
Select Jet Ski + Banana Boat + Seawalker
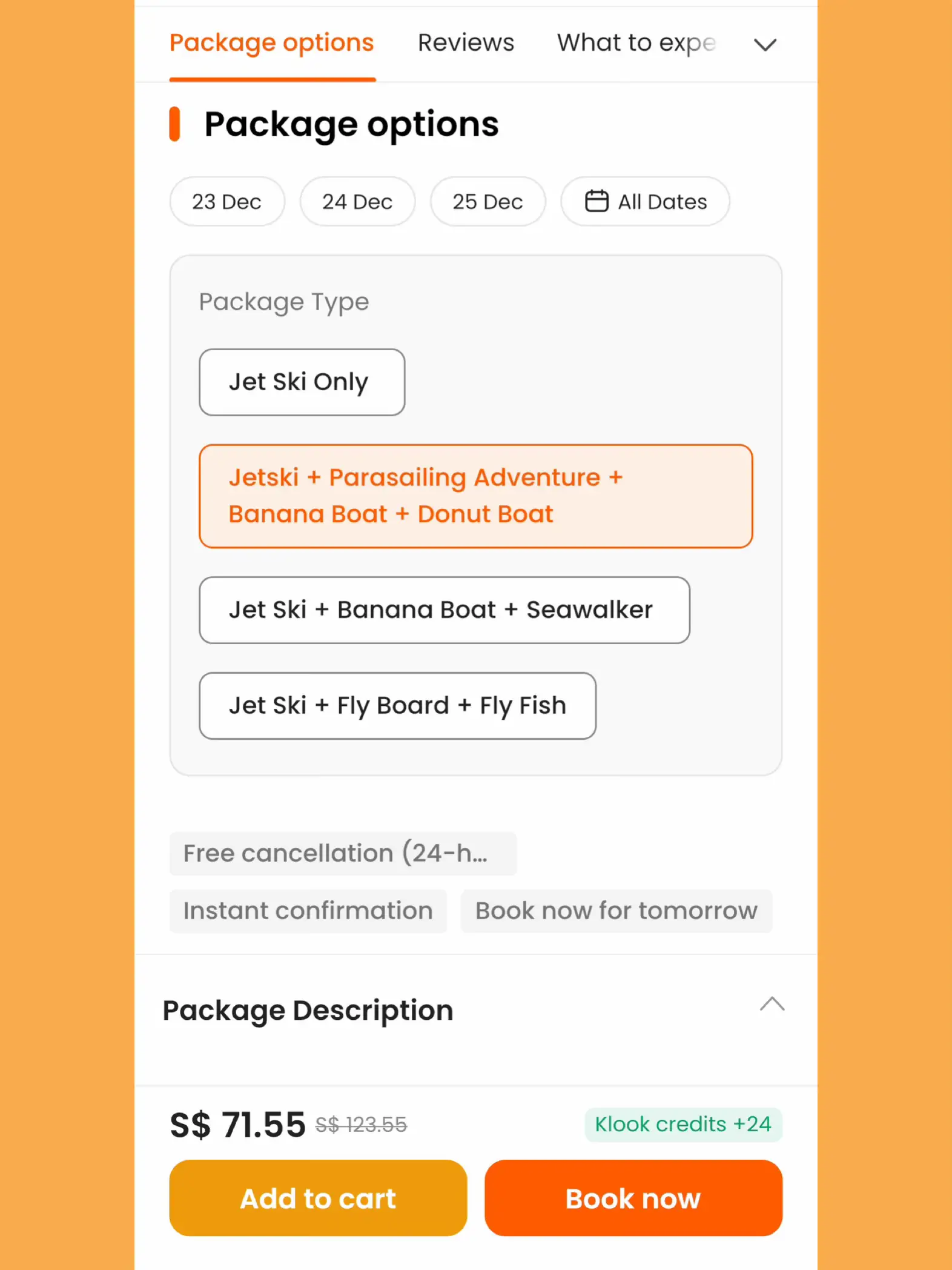(x=445, y=610)
